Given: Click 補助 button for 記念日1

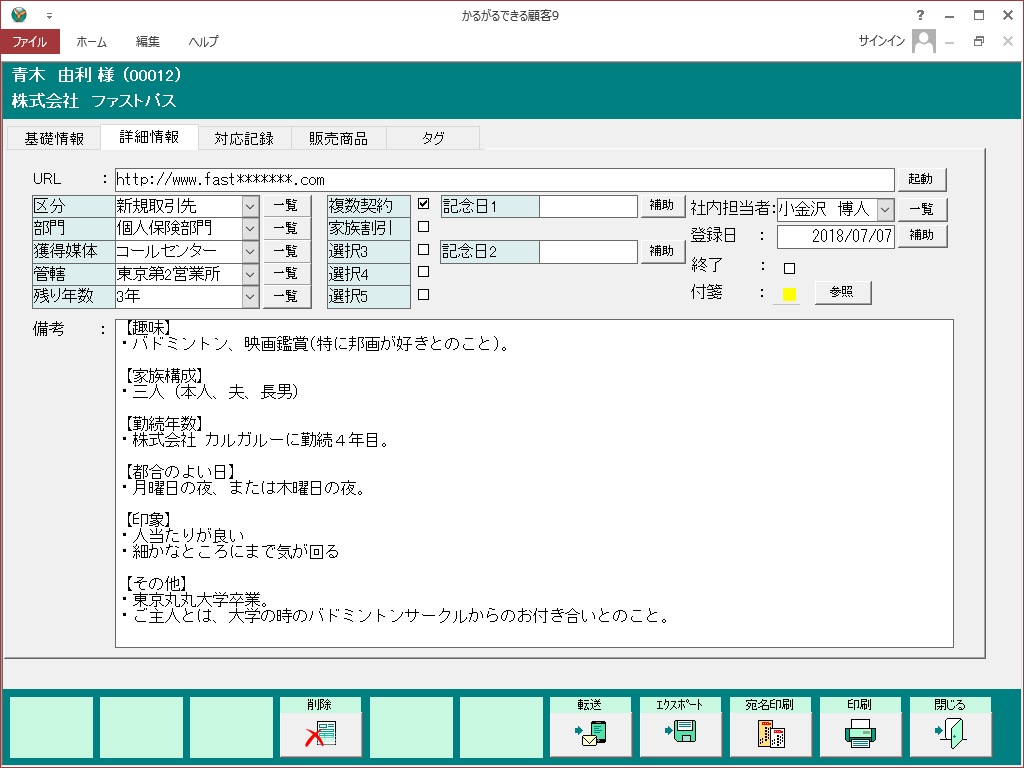Looking at the screenshot, I should point(662,206).
